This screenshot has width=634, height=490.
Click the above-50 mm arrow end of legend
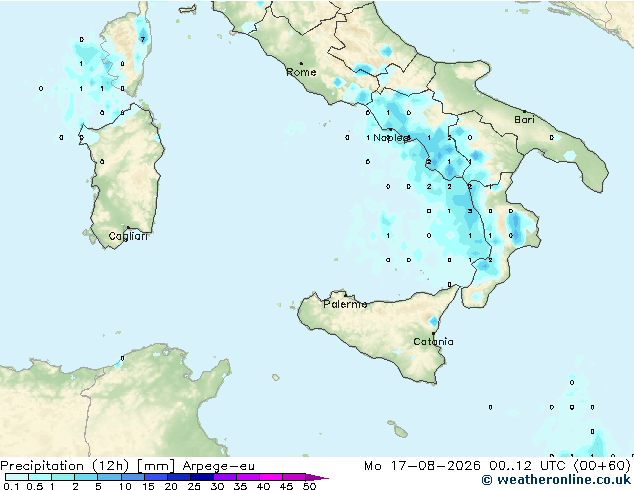(x=317, y=477)
